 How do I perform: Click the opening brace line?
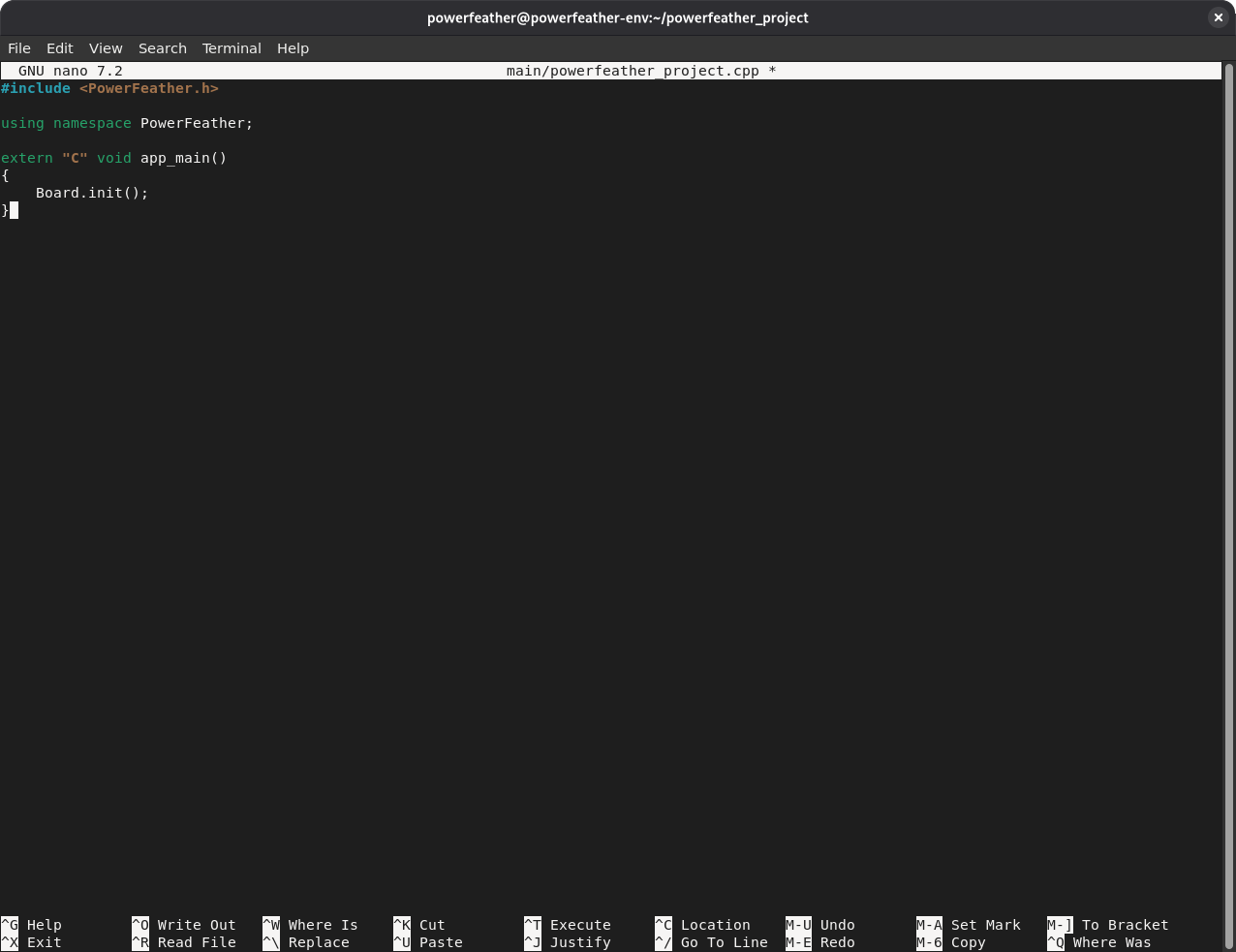[x=5, y=175]
